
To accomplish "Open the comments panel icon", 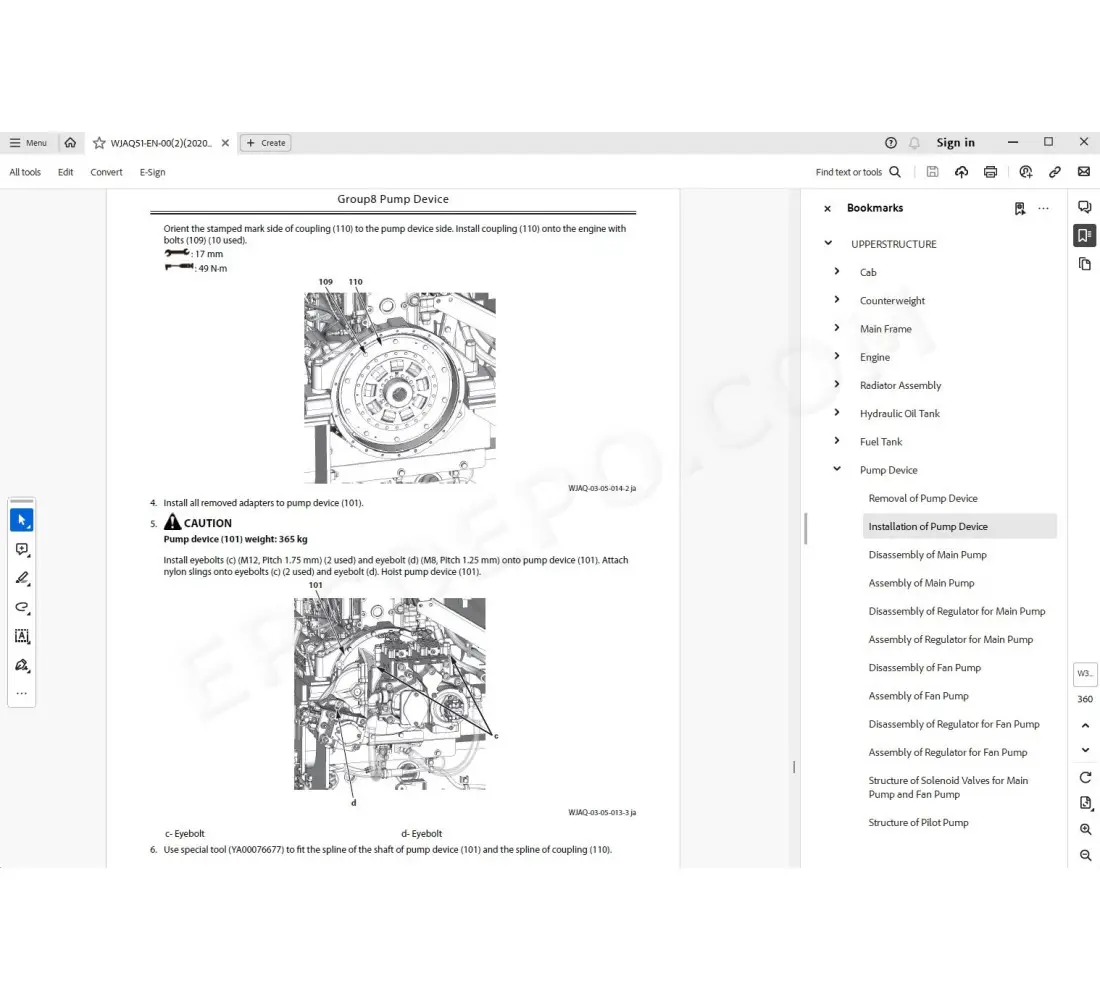I will click(x=1085, y=206).
